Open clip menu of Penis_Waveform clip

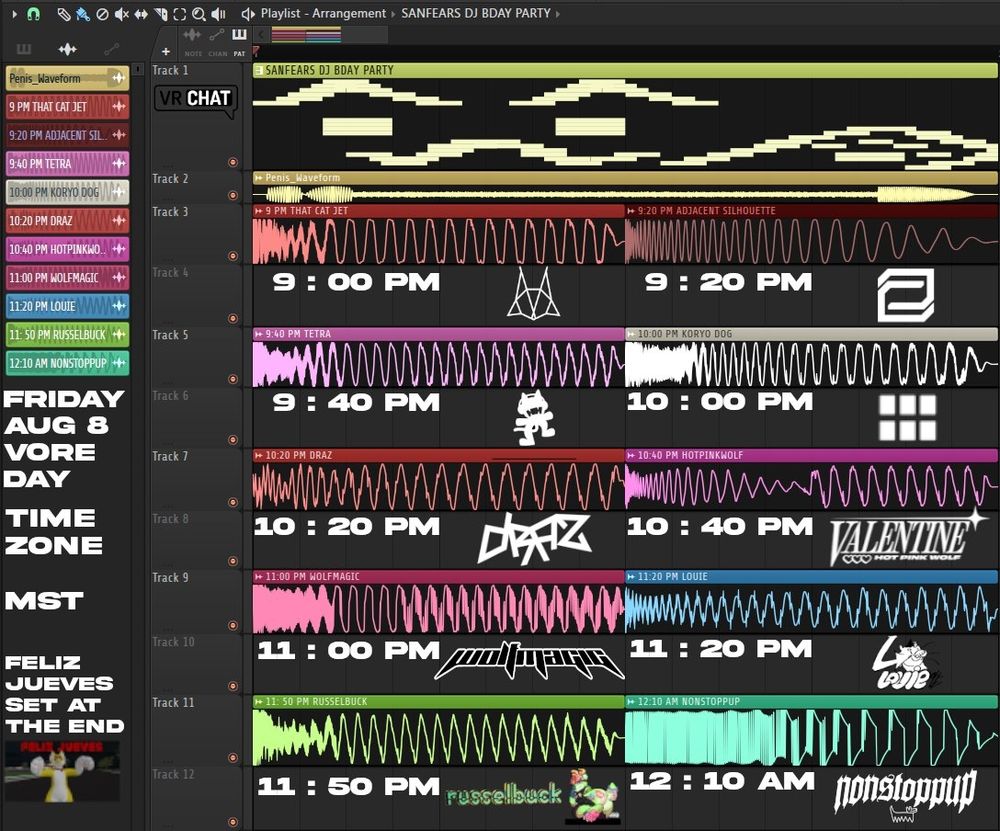click(258, 178)
